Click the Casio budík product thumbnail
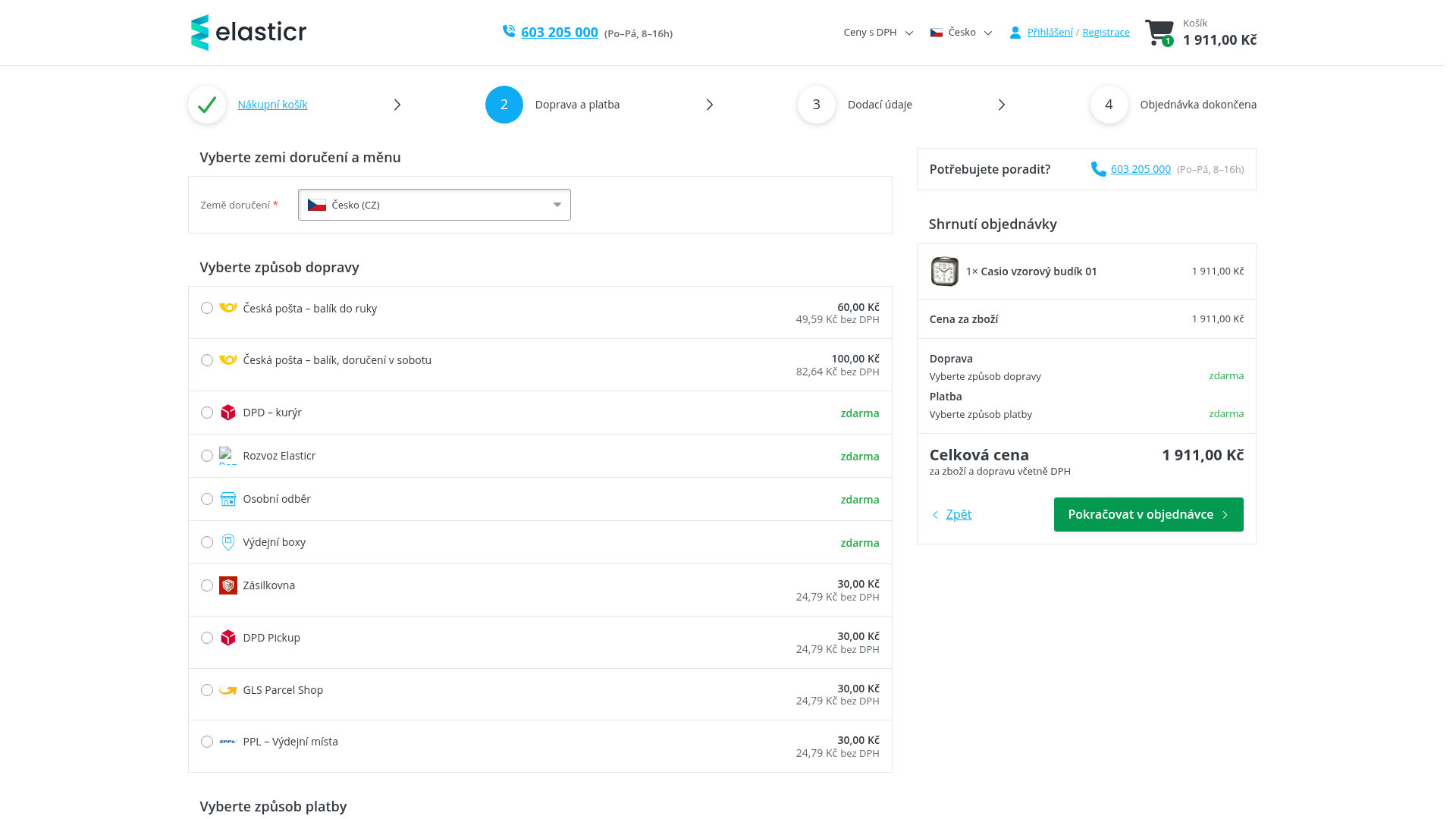The height and width of the screenshot is (819, 1456). point(945,271)
